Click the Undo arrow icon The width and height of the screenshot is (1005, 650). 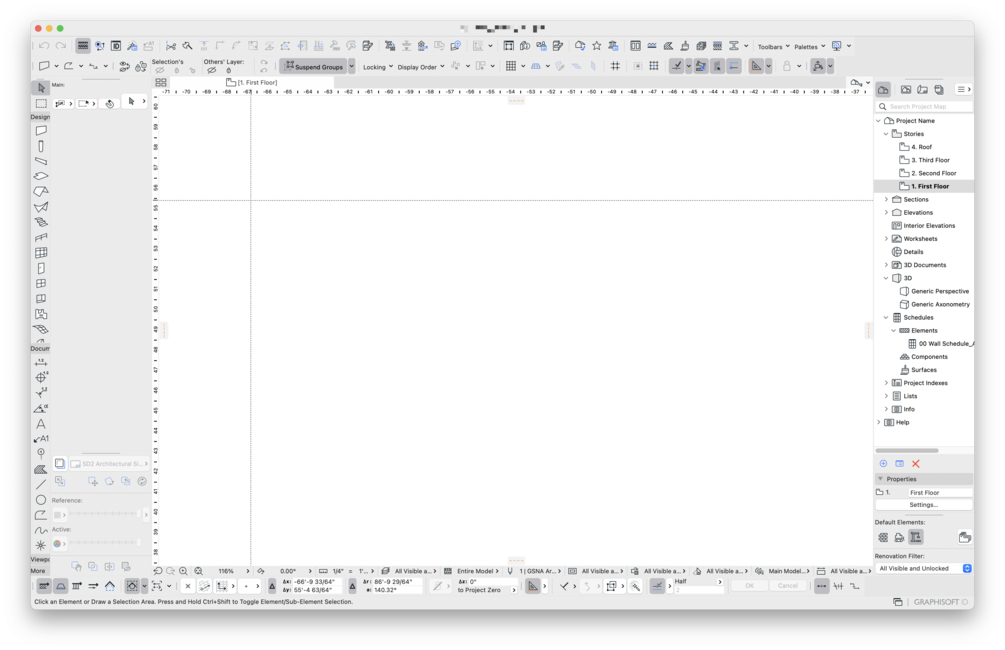point(44,46)
